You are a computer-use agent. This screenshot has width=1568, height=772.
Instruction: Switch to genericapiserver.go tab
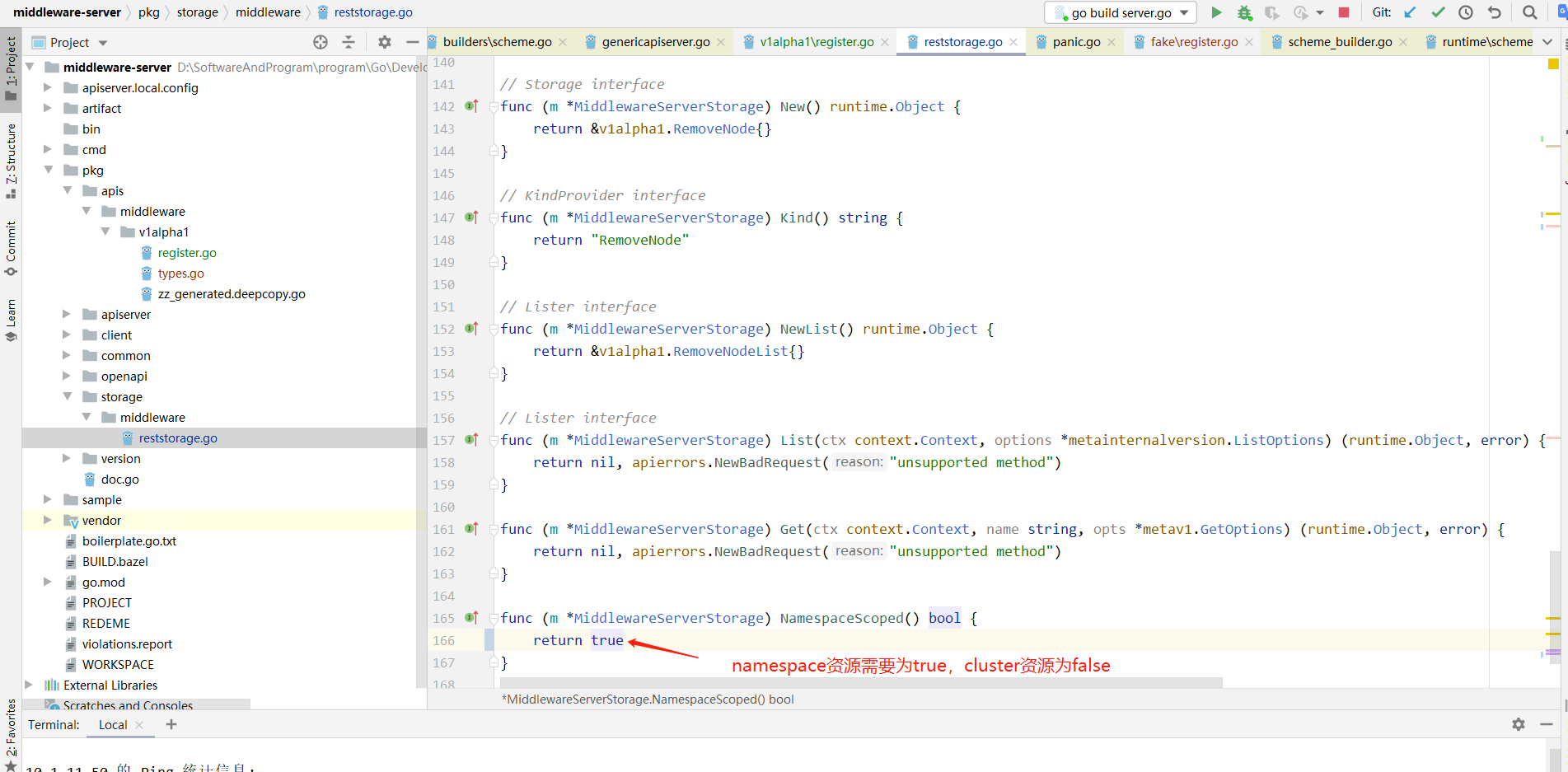coord(656,42)
